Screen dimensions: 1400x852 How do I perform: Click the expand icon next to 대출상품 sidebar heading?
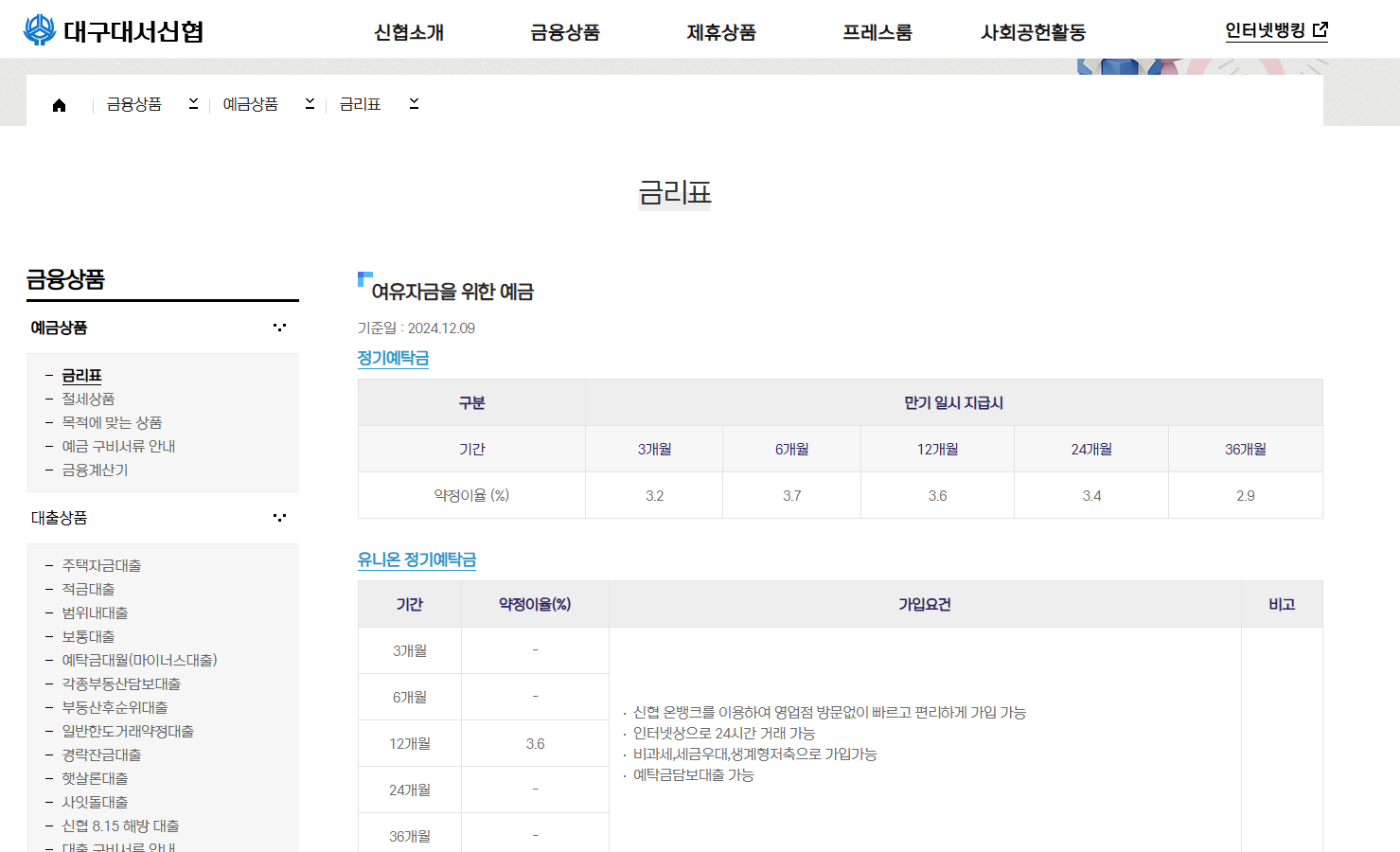pos(279,517)
